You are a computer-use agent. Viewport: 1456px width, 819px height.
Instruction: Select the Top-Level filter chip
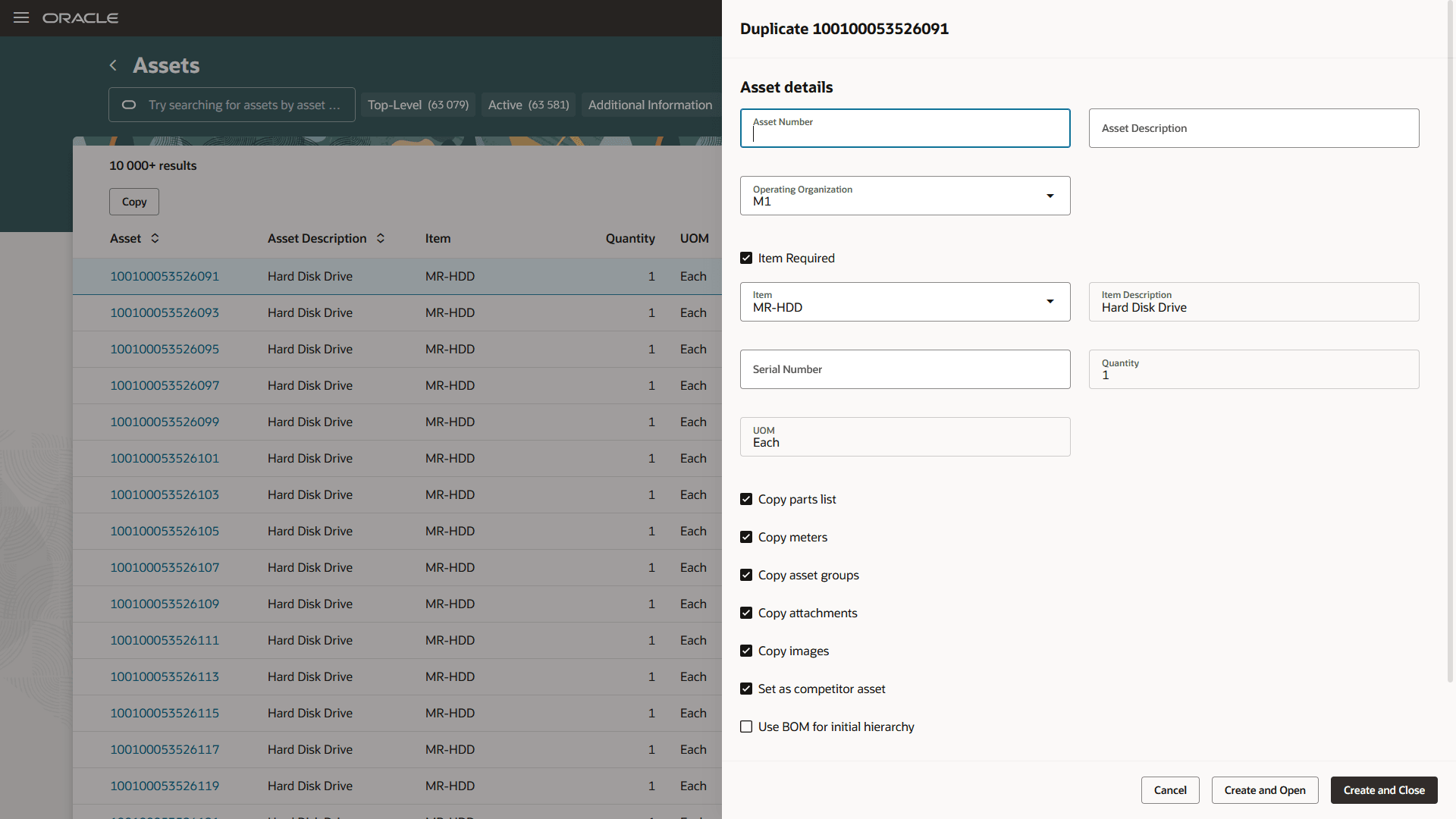point(418,105)
